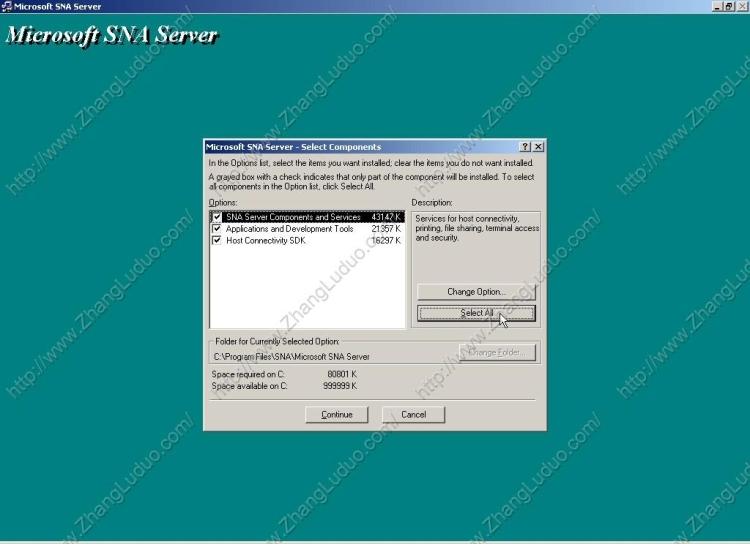This screenshot has height=544, width=750.
Task: Click the 21357 K size value
Action: tap(386, 229)
